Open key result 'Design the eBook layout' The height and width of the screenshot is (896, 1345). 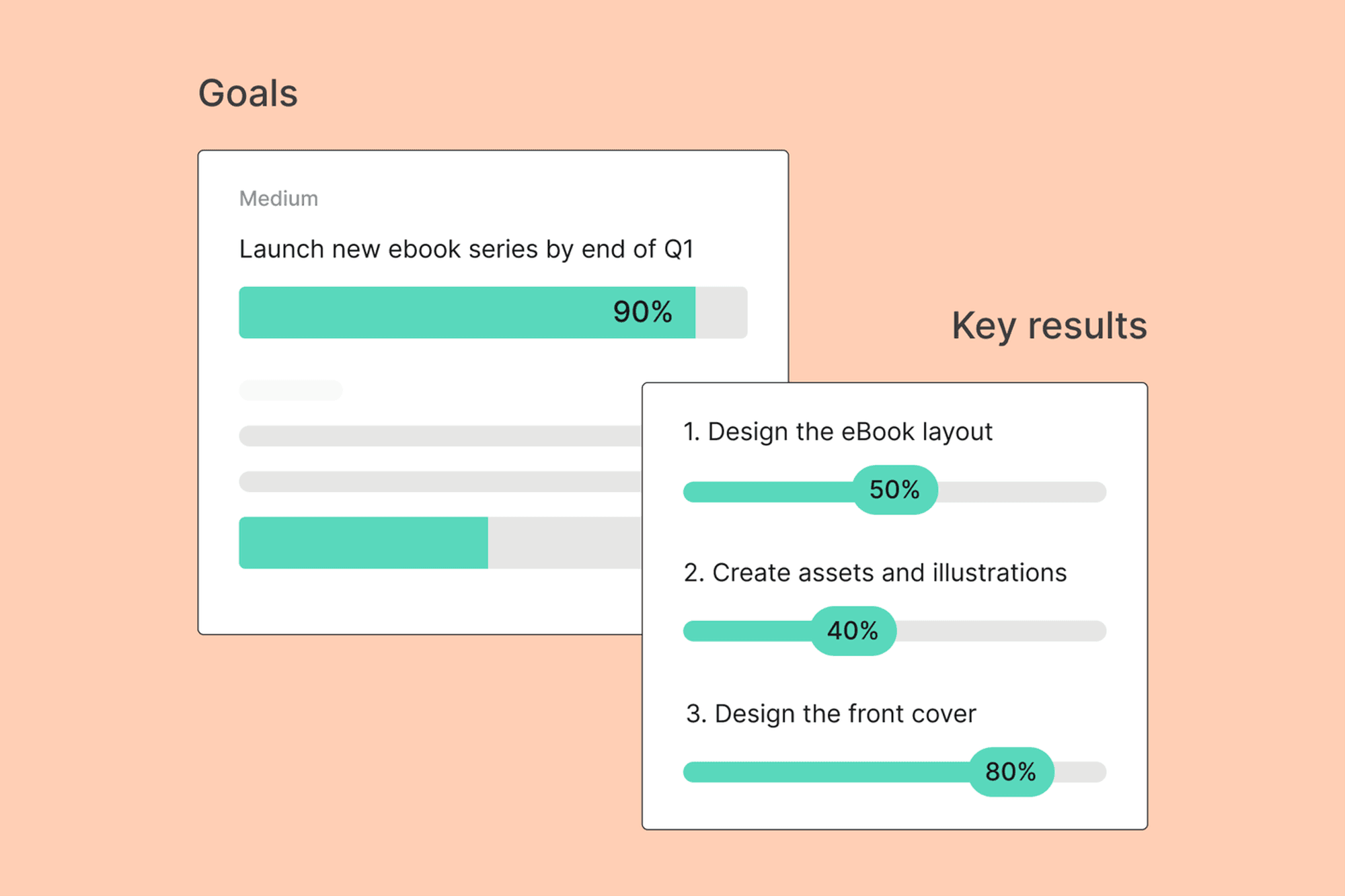click(838, 432)
